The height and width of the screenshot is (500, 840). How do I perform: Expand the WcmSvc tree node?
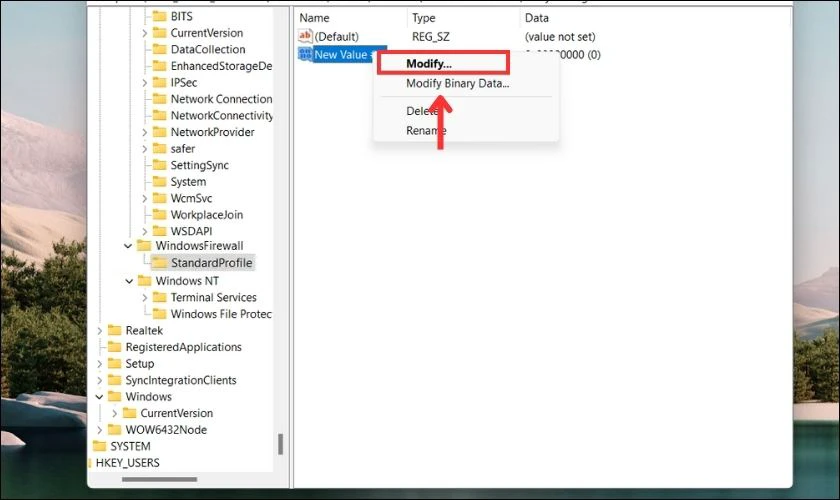coord(144,198)
